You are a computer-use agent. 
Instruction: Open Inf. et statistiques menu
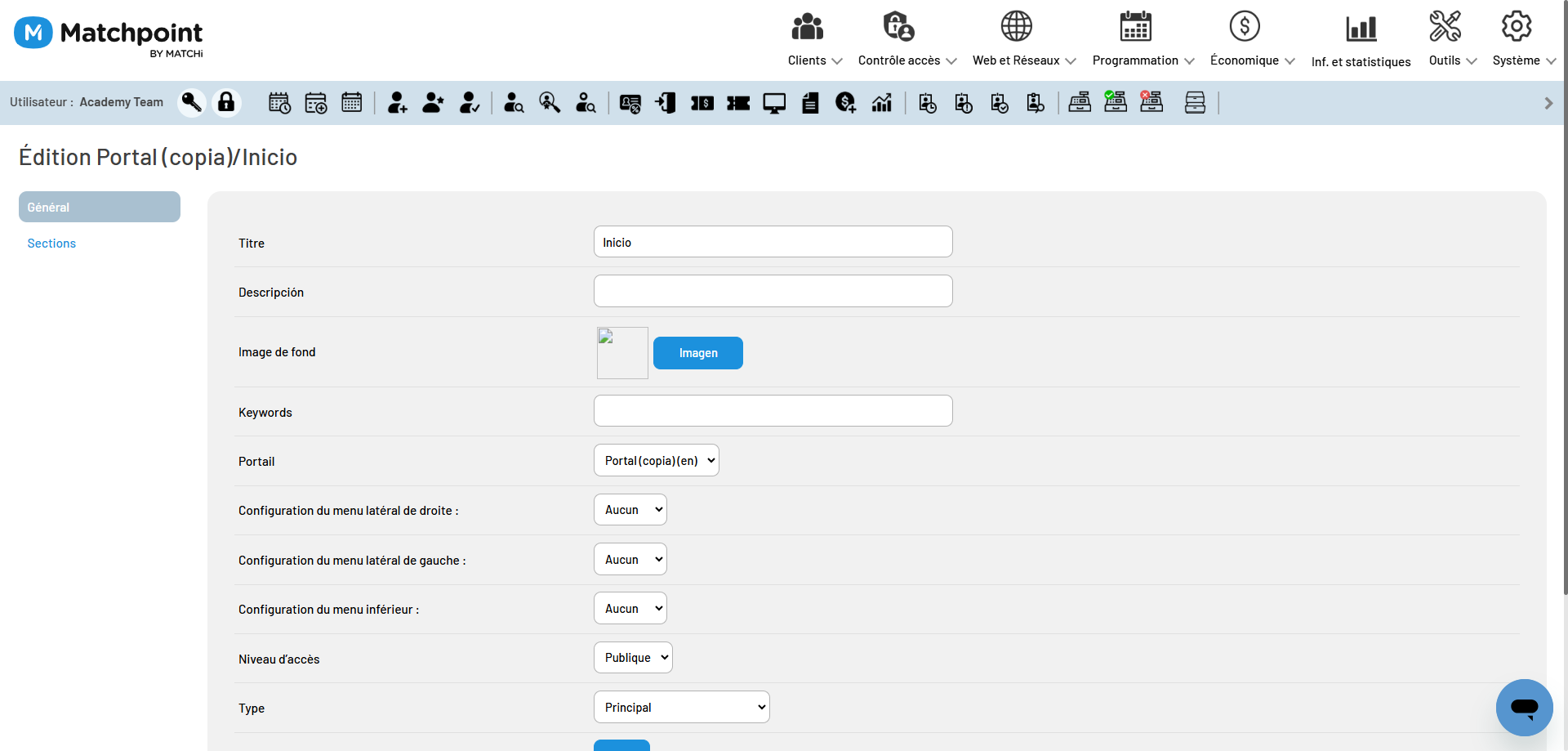click(x=1361, y=42)
